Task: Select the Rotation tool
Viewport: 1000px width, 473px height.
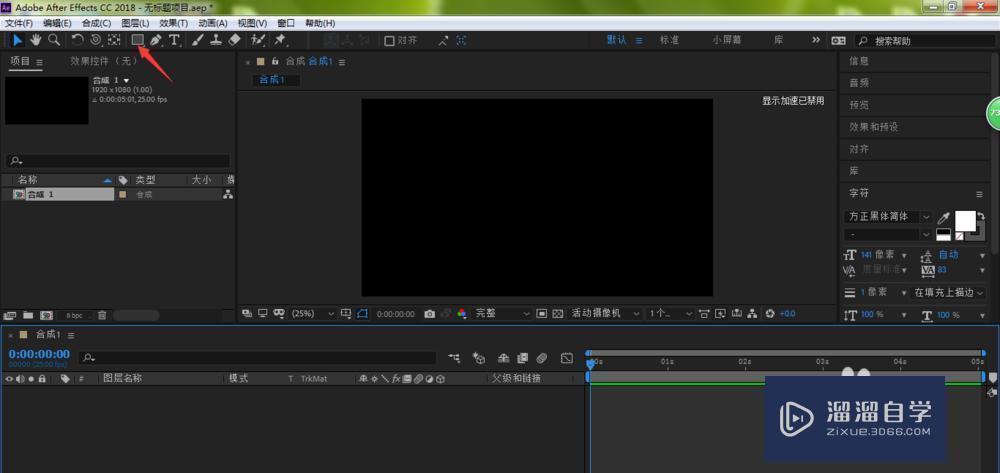Action: (x=77, y=40)
